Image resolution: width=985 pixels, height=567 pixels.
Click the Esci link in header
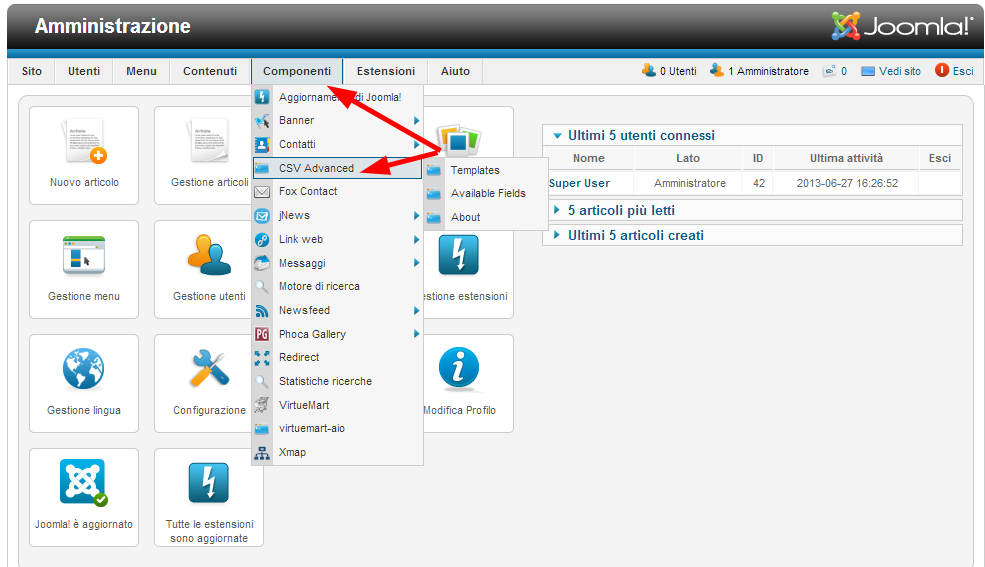point(963,71)
